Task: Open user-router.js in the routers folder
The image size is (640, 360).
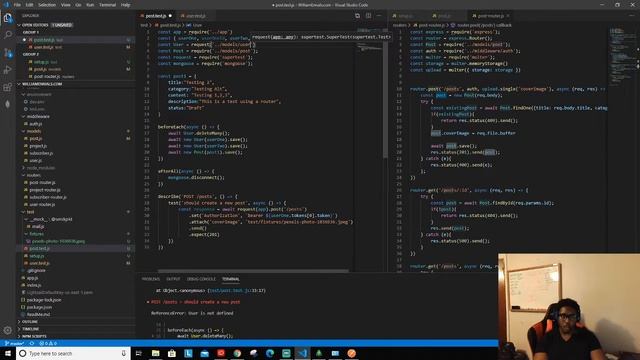Action: pyautogui.click(x=42, y=204)
